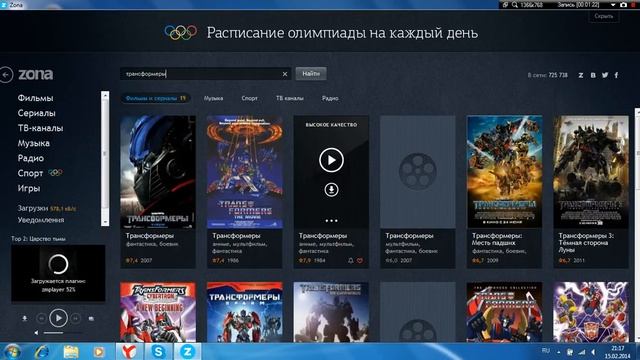Open Радио in the sidebar menu

[x=30, y=158]
